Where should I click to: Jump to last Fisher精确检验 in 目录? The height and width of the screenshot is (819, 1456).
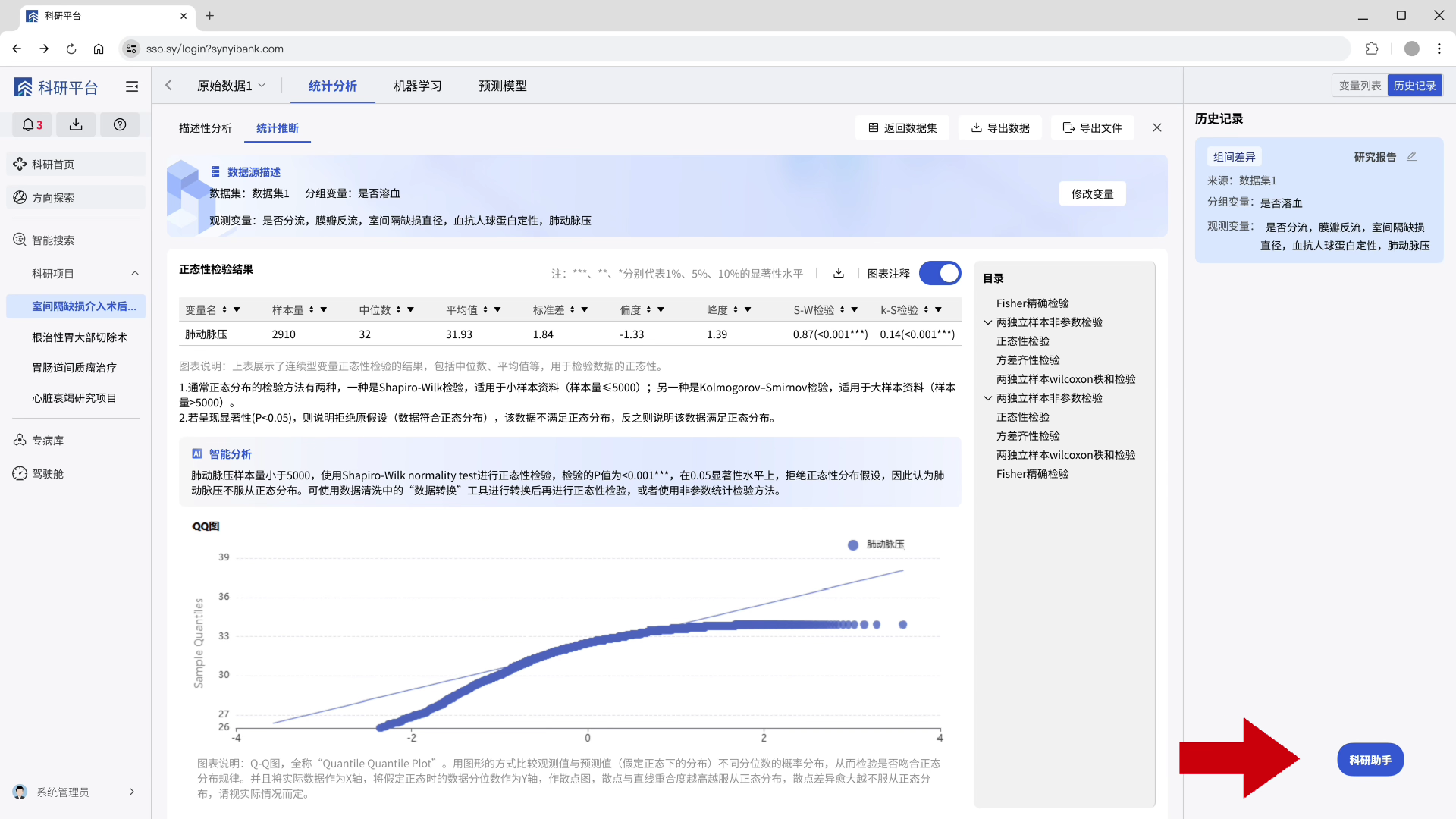(x=1033, y=474)
